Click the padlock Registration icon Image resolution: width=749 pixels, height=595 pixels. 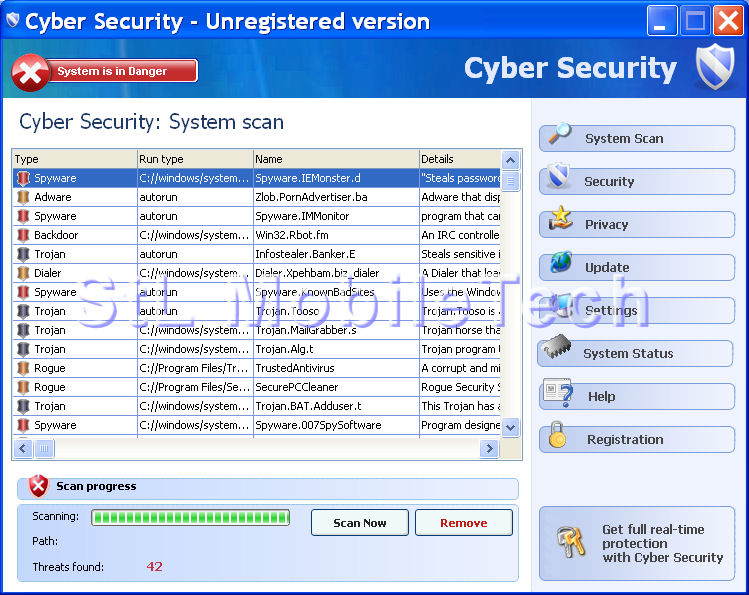tap(558, 437)
